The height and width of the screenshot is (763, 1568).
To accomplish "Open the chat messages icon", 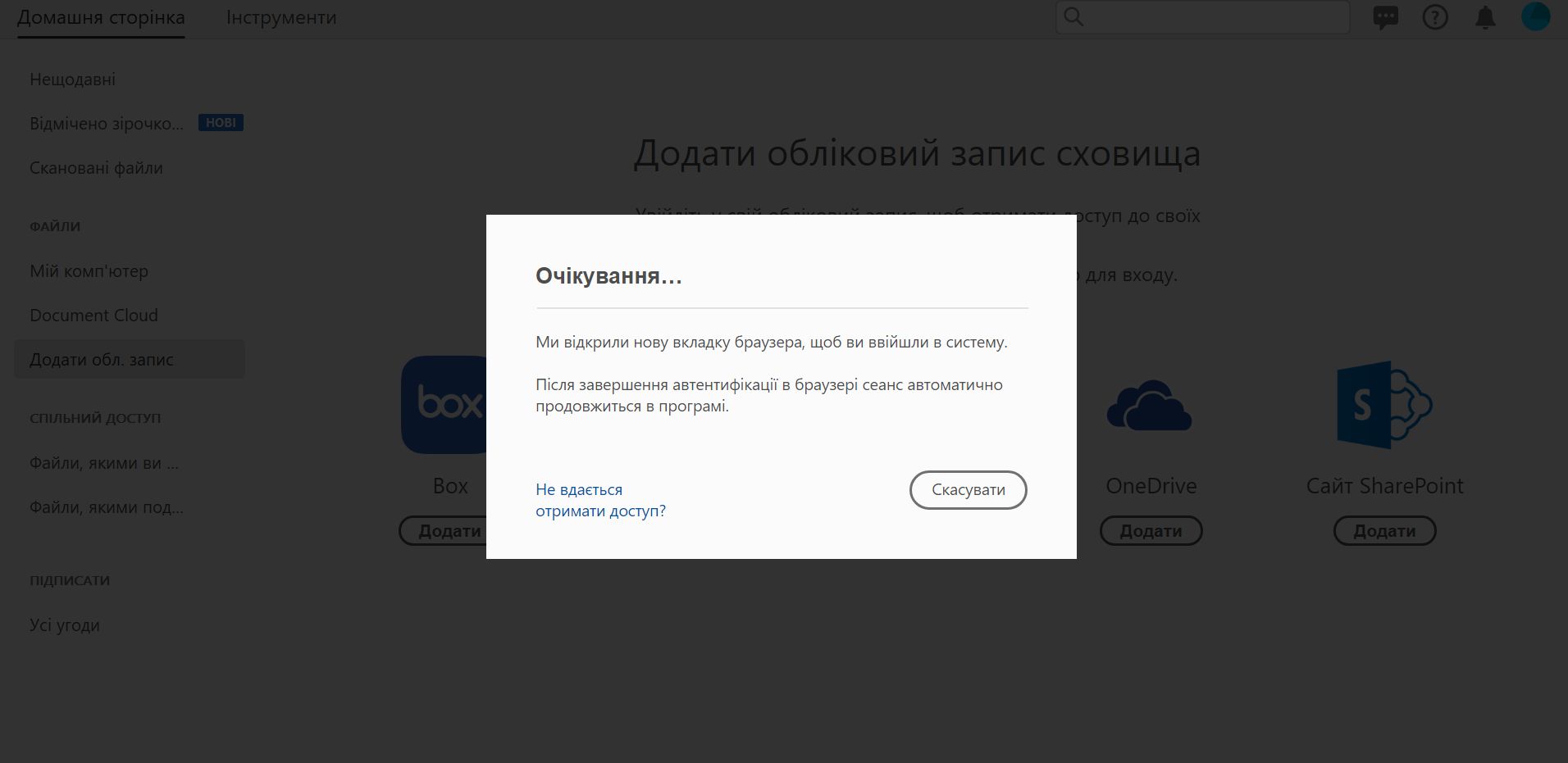I will (1386, 17).
